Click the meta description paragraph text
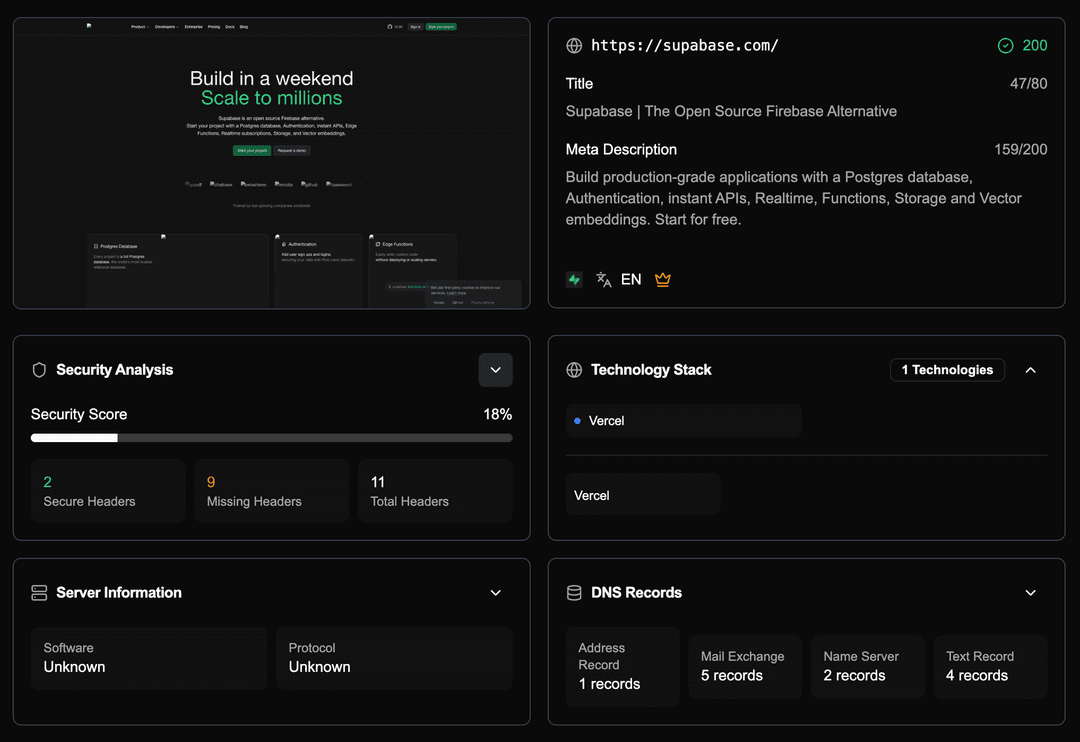Screen dimensions: 1080x742 pyautogui.click(x=793, y=198)
